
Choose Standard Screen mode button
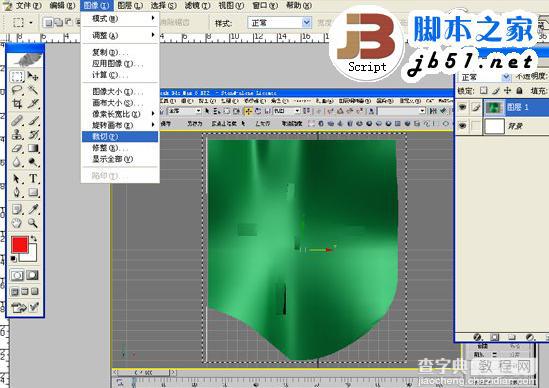point(15,291)
